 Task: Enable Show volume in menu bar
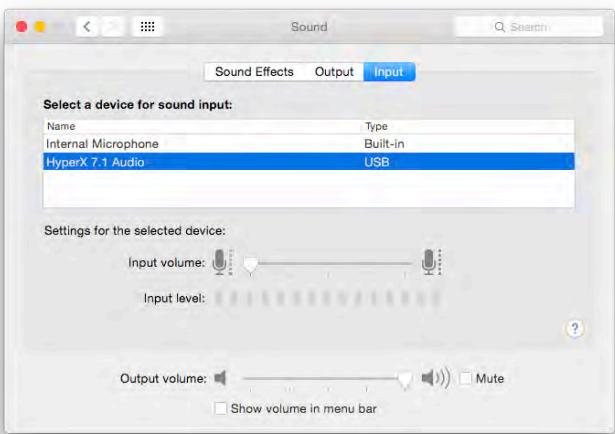click(x=220, y=408)
